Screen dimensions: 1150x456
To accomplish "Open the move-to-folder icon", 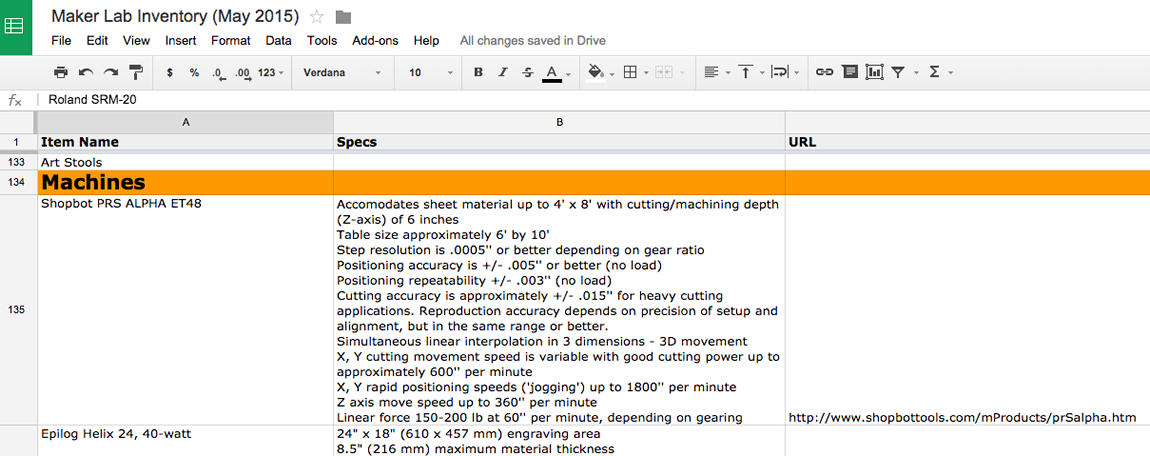I will coord(343,16).
